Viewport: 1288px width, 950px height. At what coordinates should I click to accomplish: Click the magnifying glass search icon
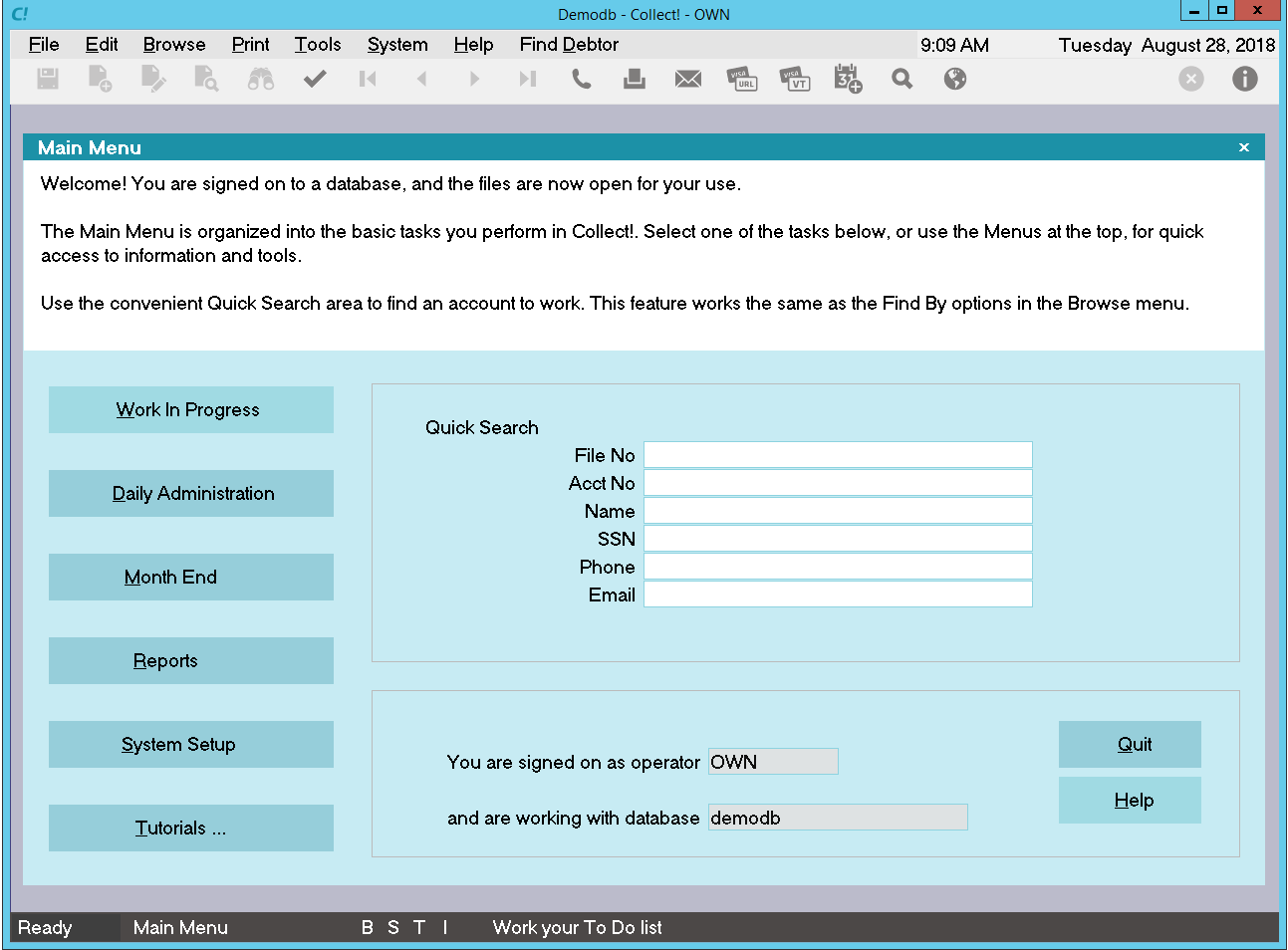(902, 79)
